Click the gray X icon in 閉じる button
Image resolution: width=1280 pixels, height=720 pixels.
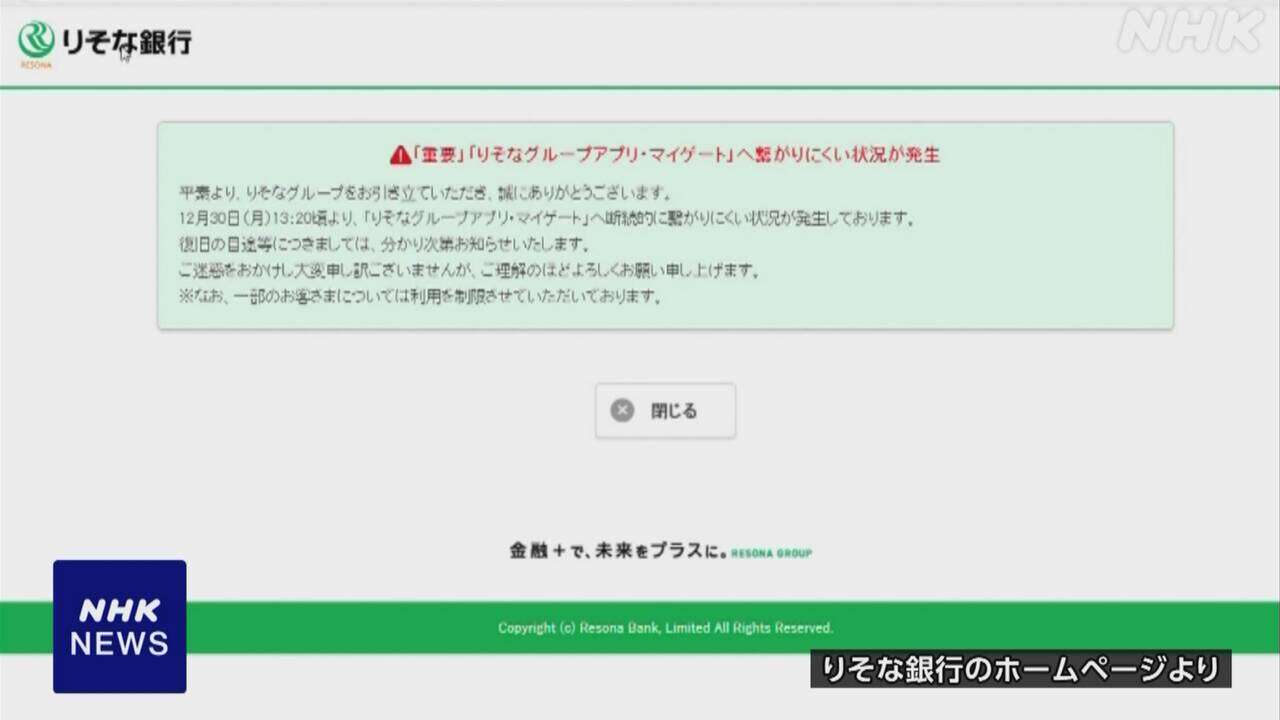[x=622, y=410]
